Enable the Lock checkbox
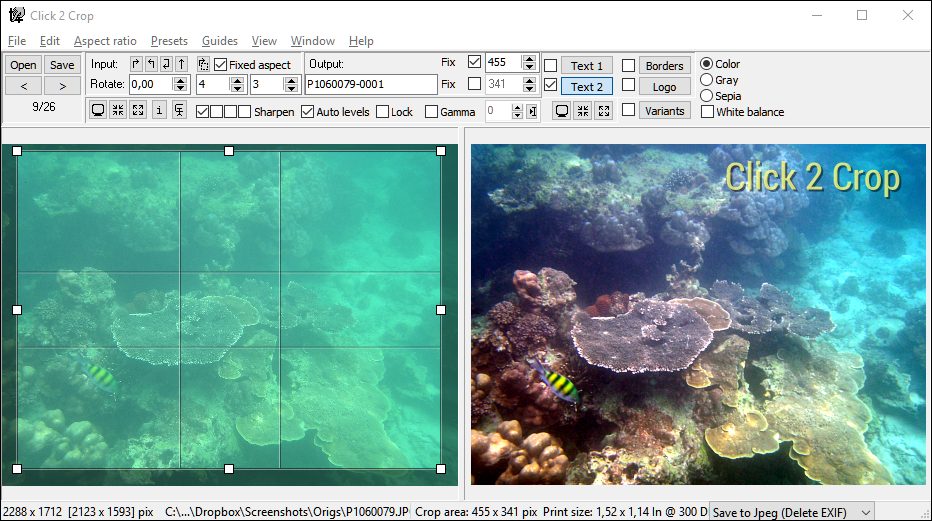The image size is (932, 521). (383, 112)
